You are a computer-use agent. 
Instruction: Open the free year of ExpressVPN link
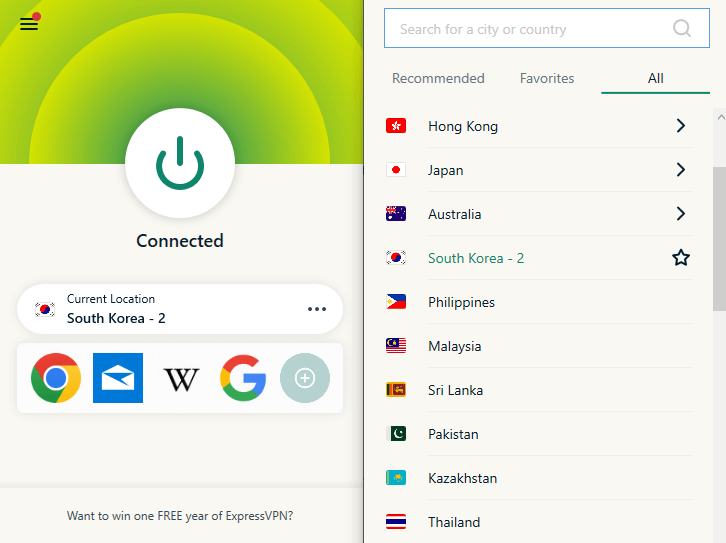click(180, 516)
